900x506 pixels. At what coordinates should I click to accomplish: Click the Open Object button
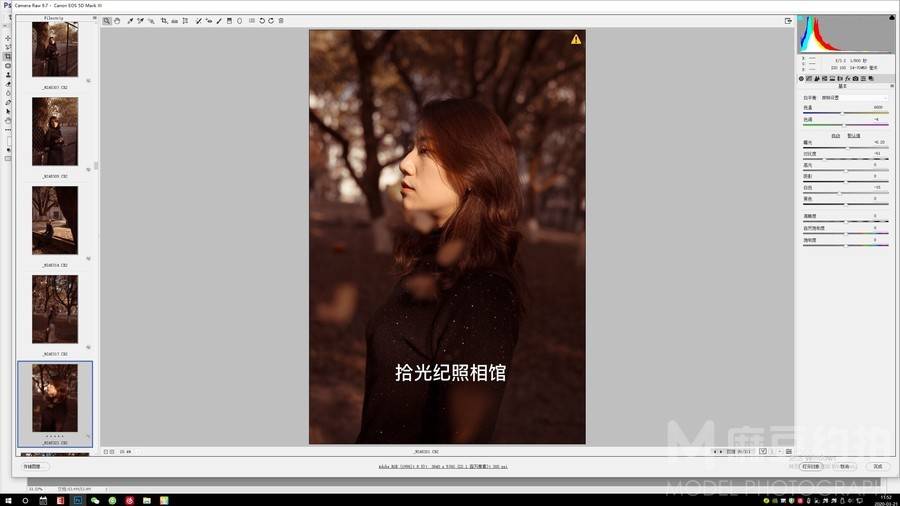tap(811, 466)
